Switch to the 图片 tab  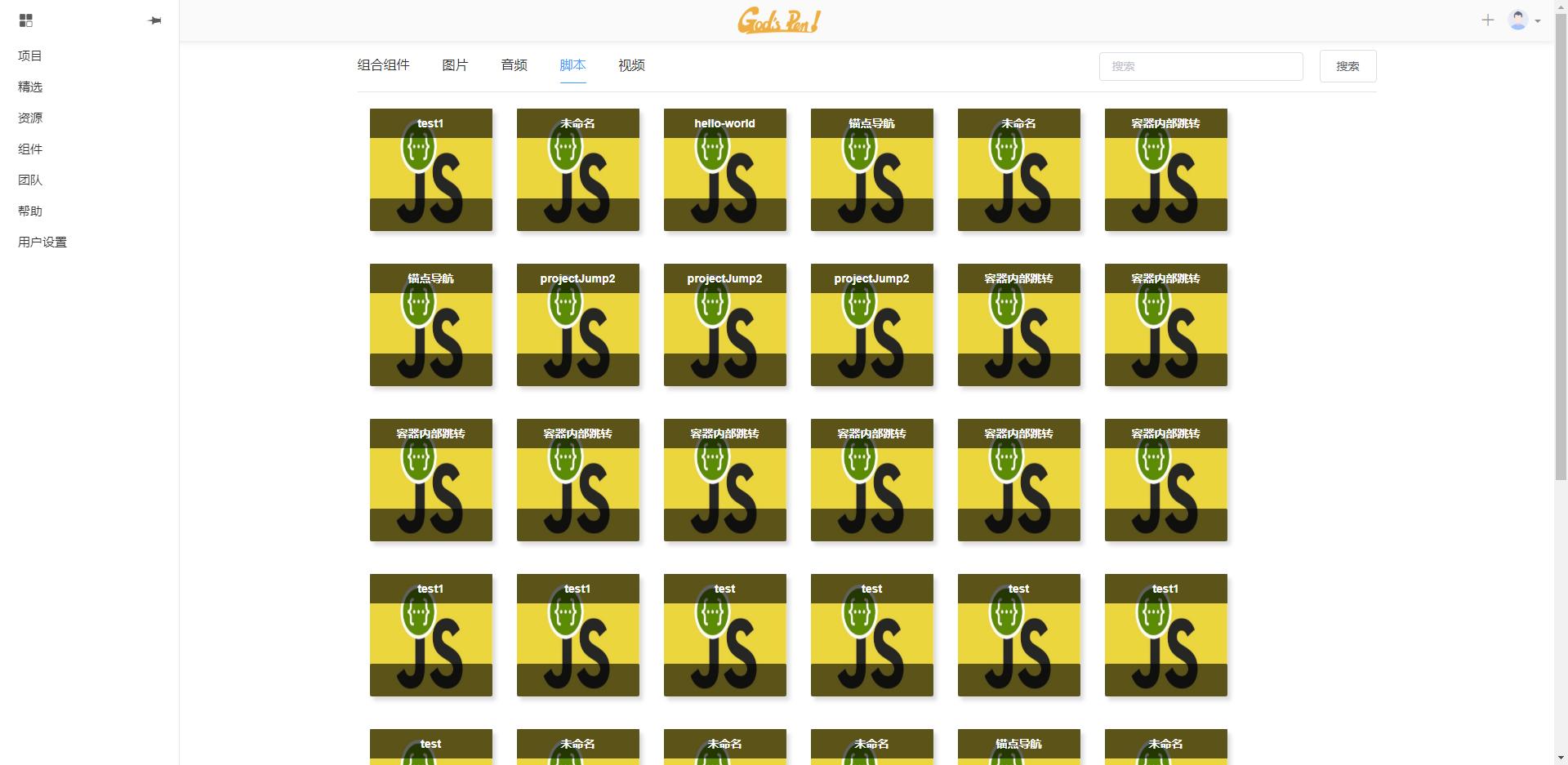click(455, 65)
